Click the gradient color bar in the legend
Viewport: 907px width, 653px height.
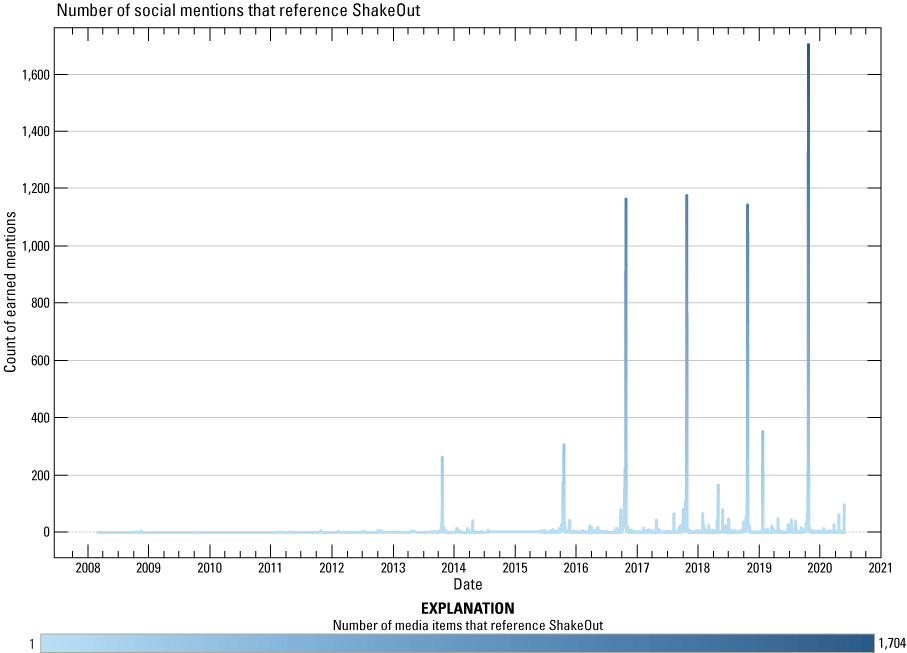point(456,642)
